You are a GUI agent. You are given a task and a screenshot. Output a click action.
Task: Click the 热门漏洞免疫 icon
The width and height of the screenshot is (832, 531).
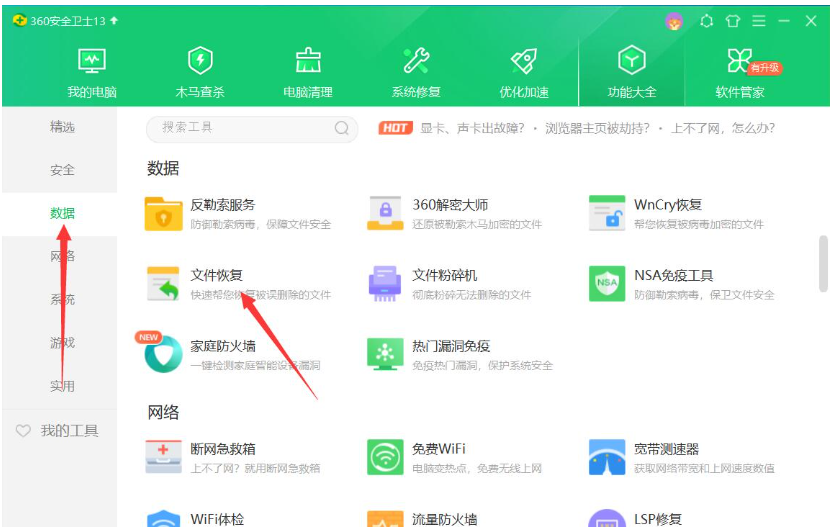pyautogui.click(x=385, y=355)
